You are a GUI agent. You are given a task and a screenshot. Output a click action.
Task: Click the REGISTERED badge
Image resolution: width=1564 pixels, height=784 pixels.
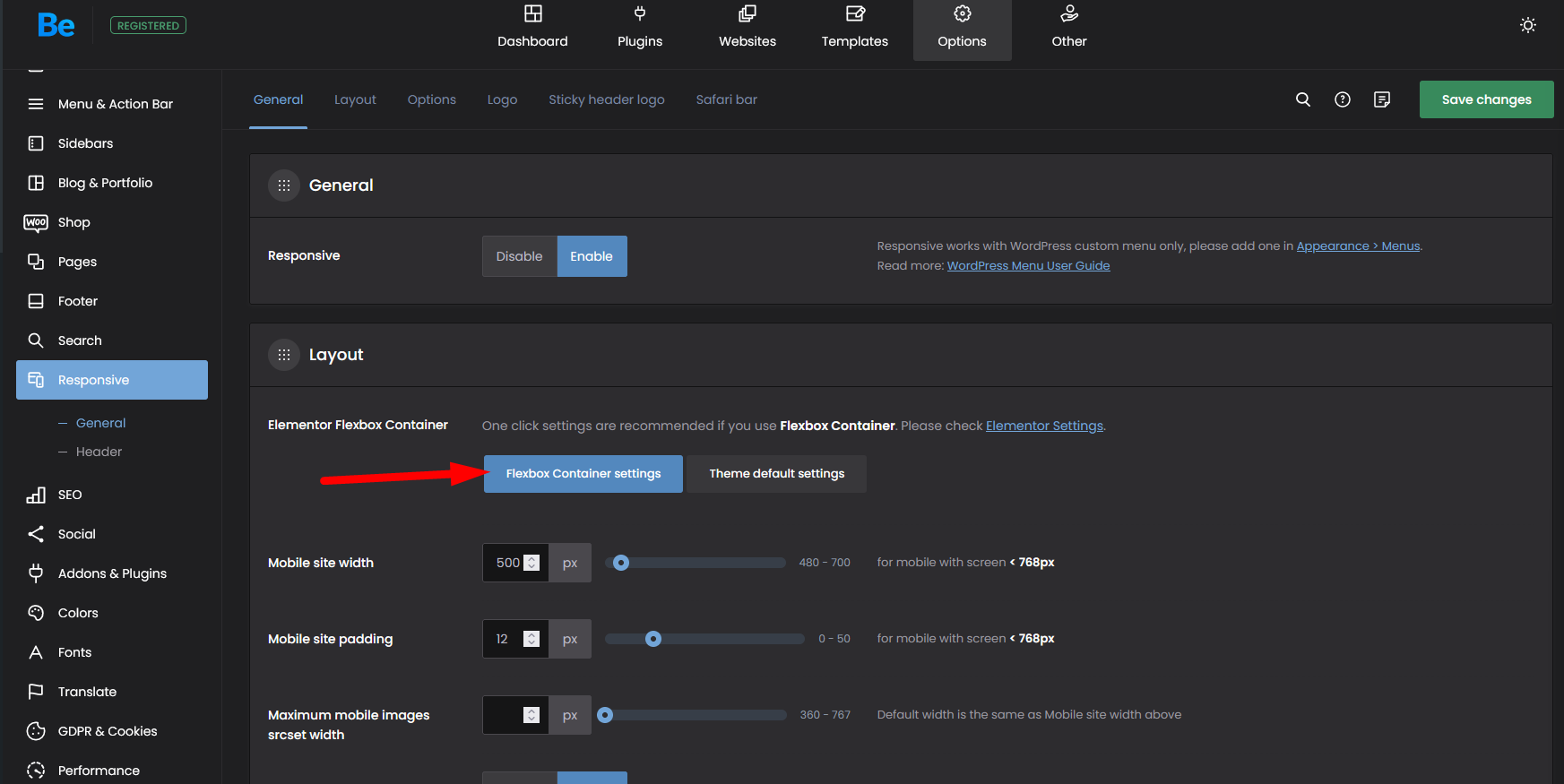tap(148, 25)
